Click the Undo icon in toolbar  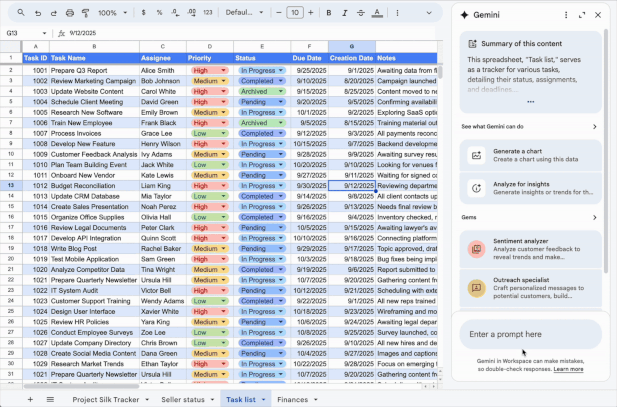tap(37, 13)
